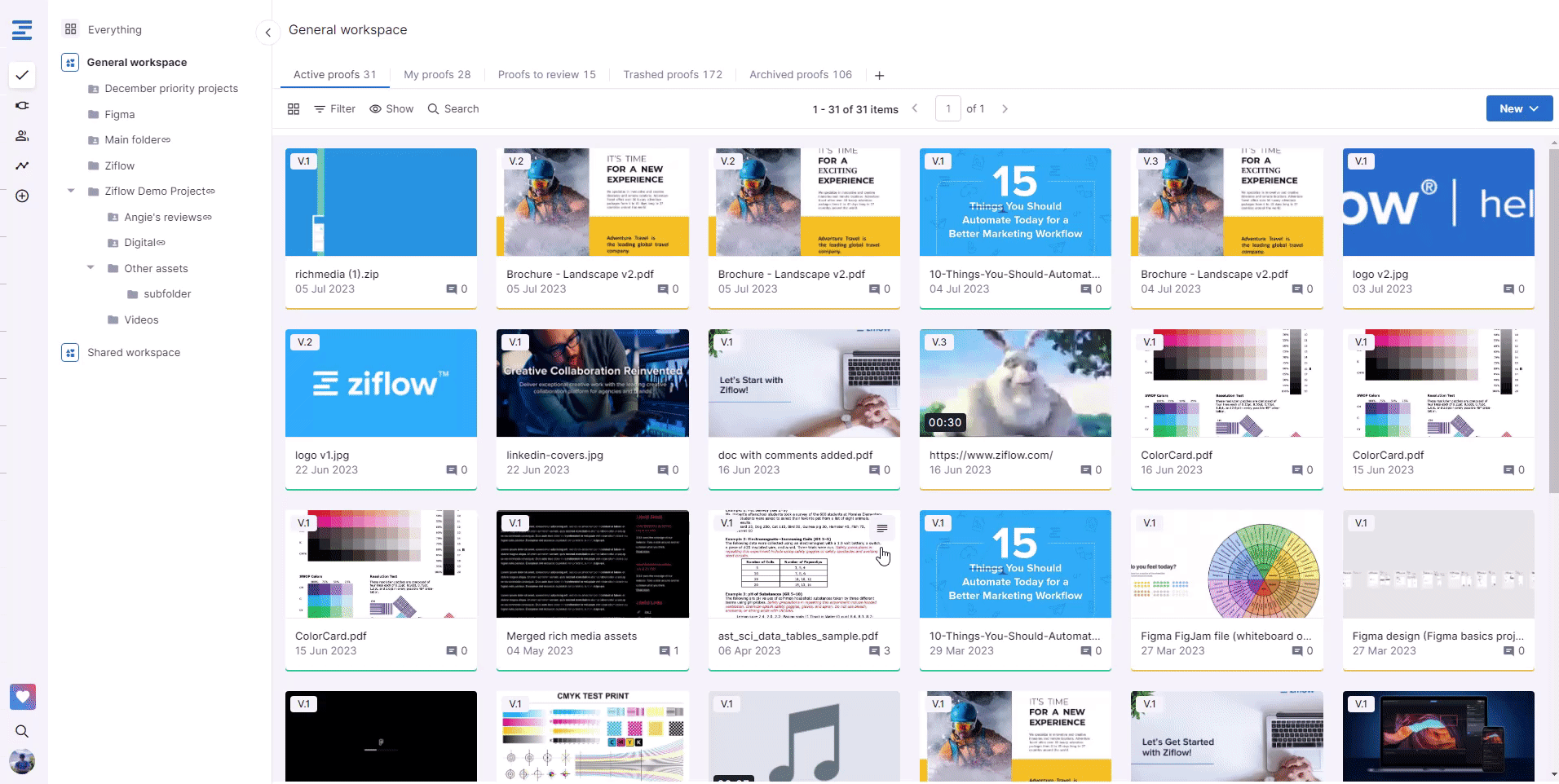Switch to Proofs to review tab
Screen dimensions: 1559x784
[x=546, y=74]
